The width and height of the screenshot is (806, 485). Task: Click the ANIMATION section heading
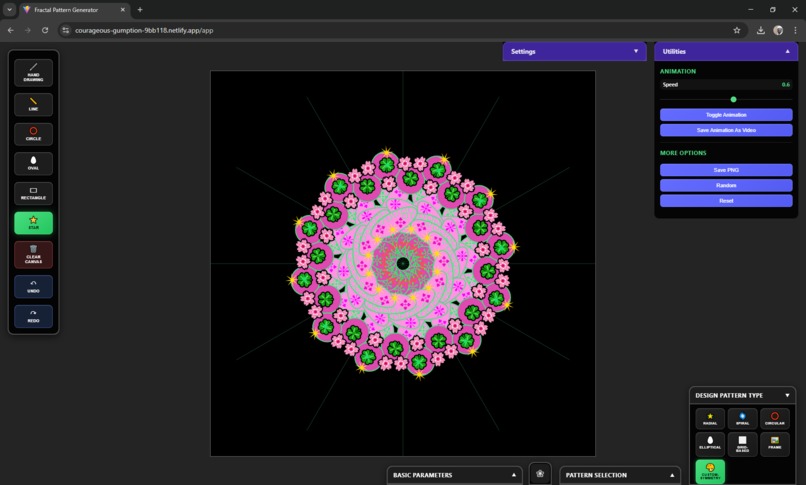[677, 71]
